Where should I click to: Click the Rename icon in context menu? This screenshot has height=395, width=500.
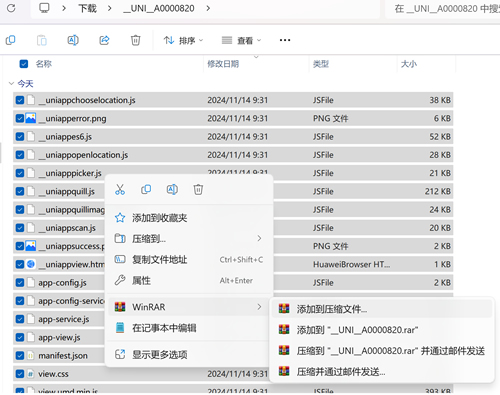tap(172, 189)
